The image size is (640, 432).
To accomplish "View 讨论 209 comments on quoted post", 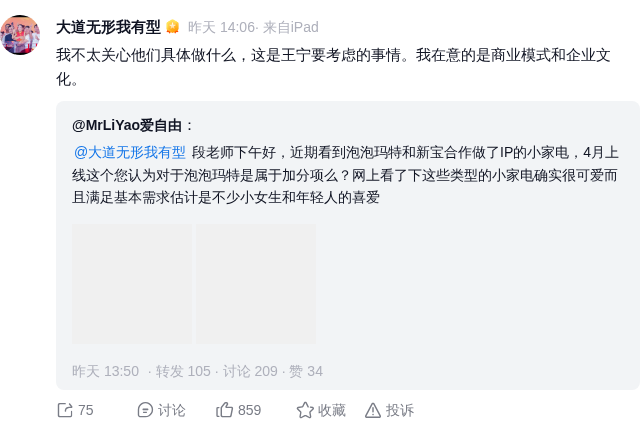I will pos(250,371).
